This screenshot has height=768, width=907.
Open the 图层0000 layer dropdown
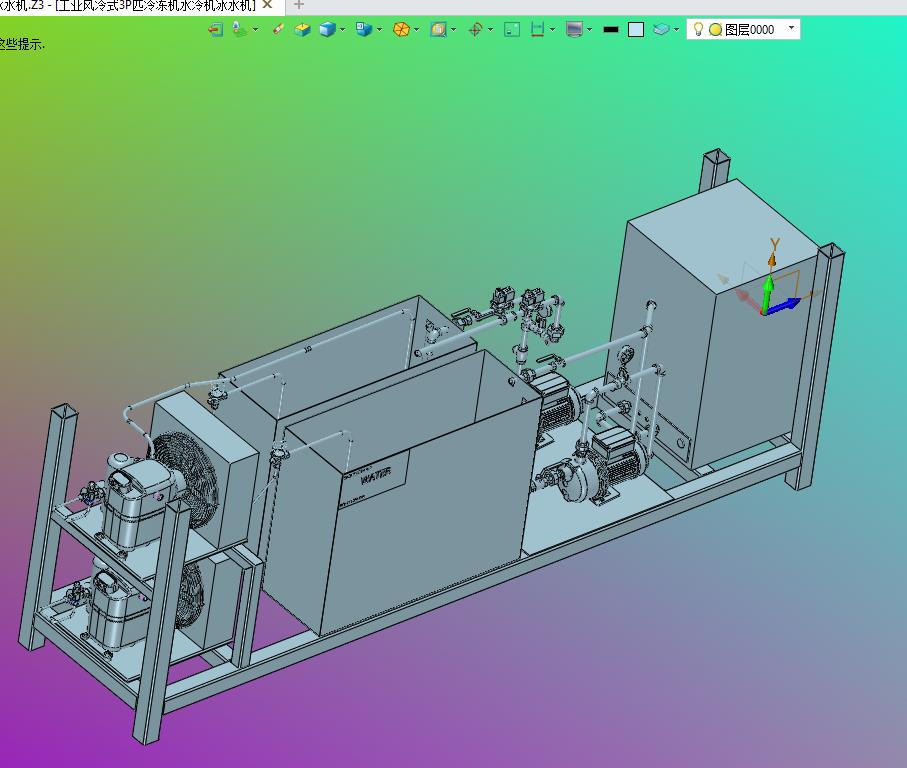[791, 28]
